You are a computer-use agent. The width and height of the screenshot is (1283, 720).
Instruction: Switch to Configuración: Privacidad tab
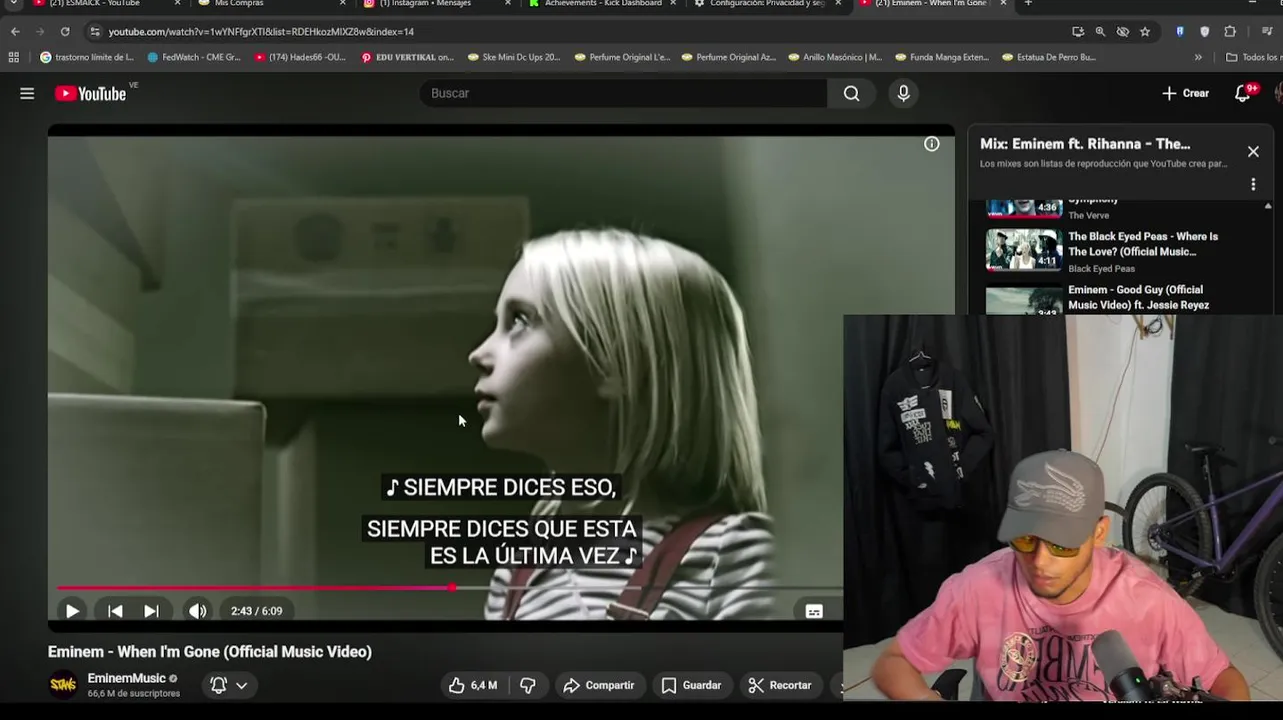point(767,4)
